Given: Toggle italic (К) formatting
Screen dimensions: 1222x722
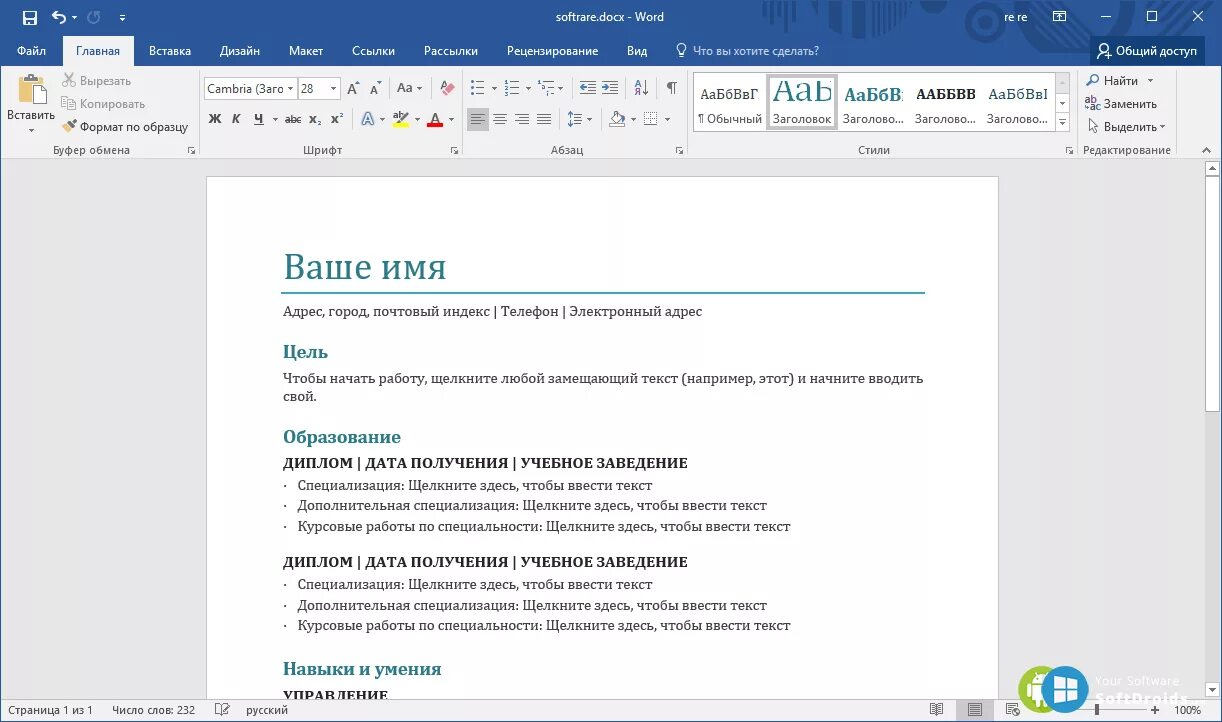Looking at the screenshot, I should pos(236,119).
